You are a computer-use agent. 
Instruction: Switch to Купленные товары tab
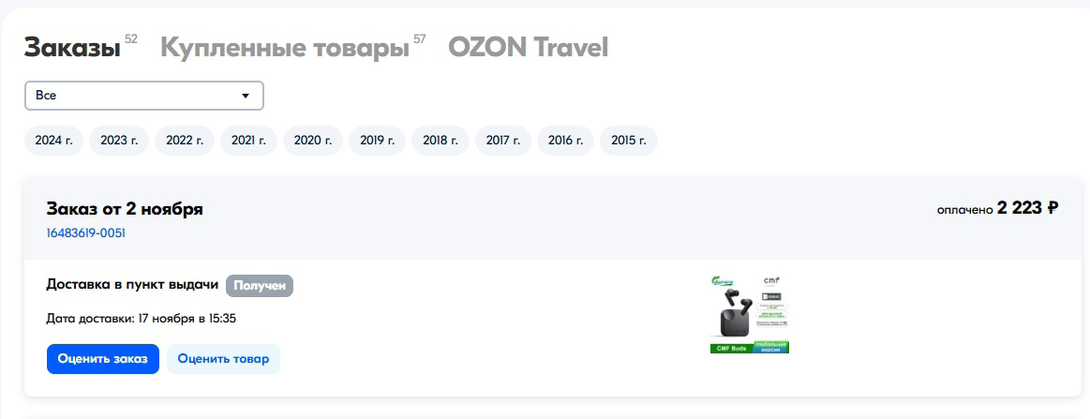click(x=284, y=47)
